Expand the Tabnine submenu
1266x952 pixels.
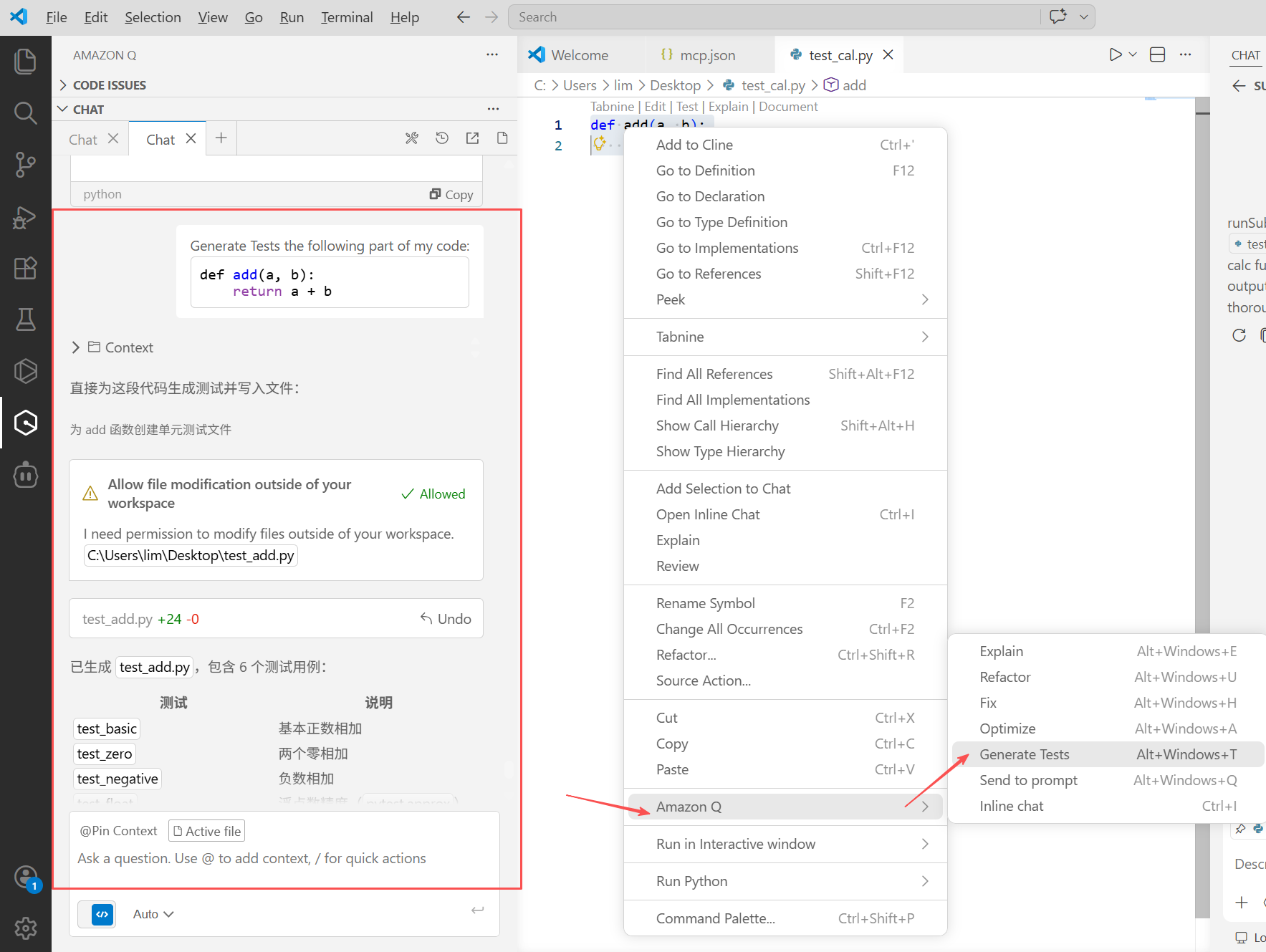coord(786,337)
